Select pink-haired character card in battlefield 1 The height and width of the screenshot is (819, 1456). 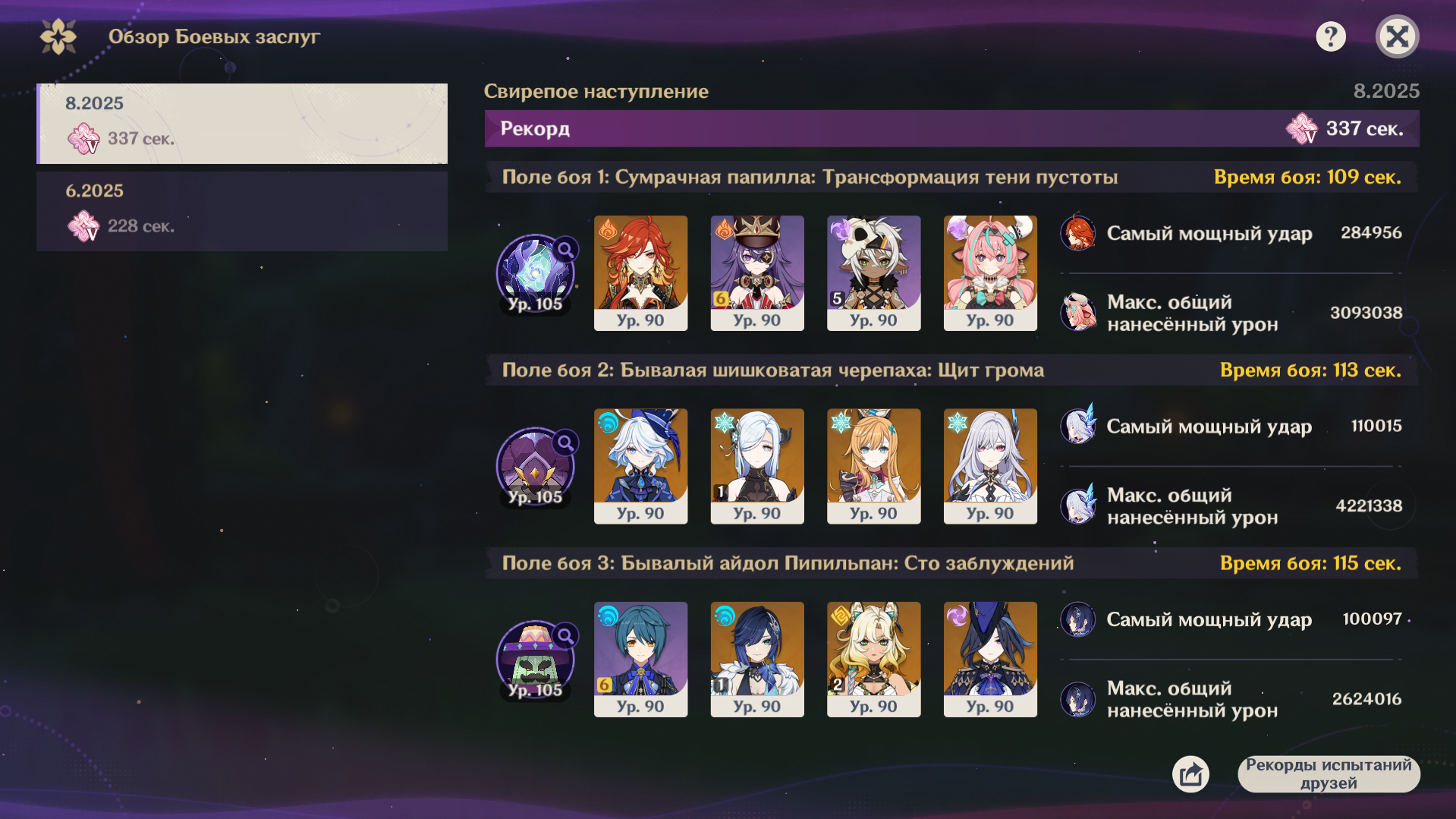pyautogui.click(x=990, y=273)
